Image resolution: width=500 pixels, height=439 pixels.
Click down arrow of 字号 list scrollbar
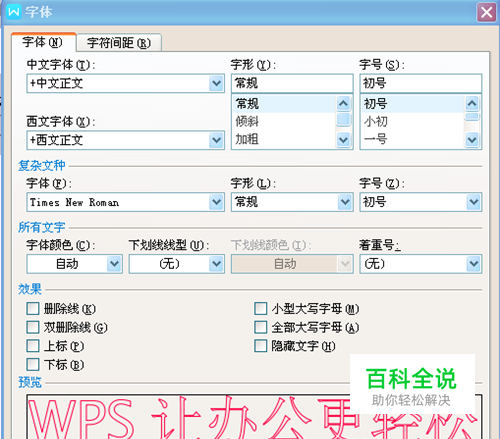coord(472,140)
